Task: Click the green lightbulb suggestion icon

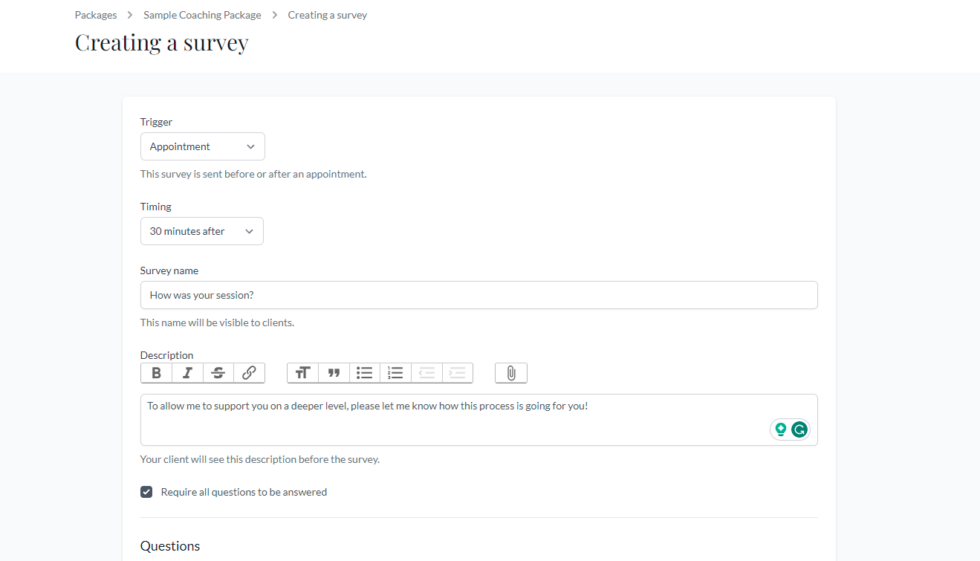Action: coord(780,429)
